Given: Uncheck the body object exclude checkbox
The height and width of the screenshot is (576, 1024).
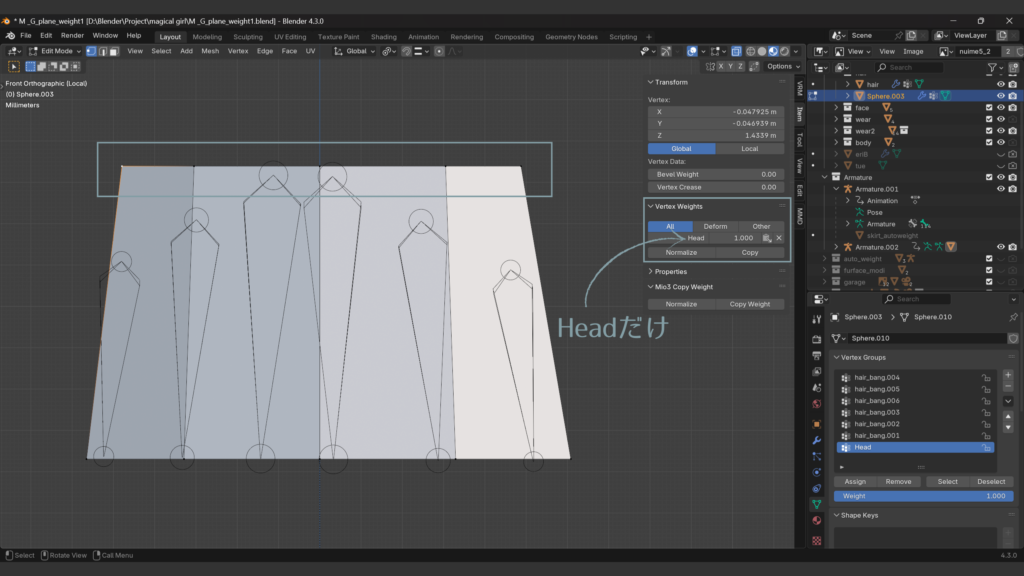Looking at the screenshot, I should tap(989, 142).
